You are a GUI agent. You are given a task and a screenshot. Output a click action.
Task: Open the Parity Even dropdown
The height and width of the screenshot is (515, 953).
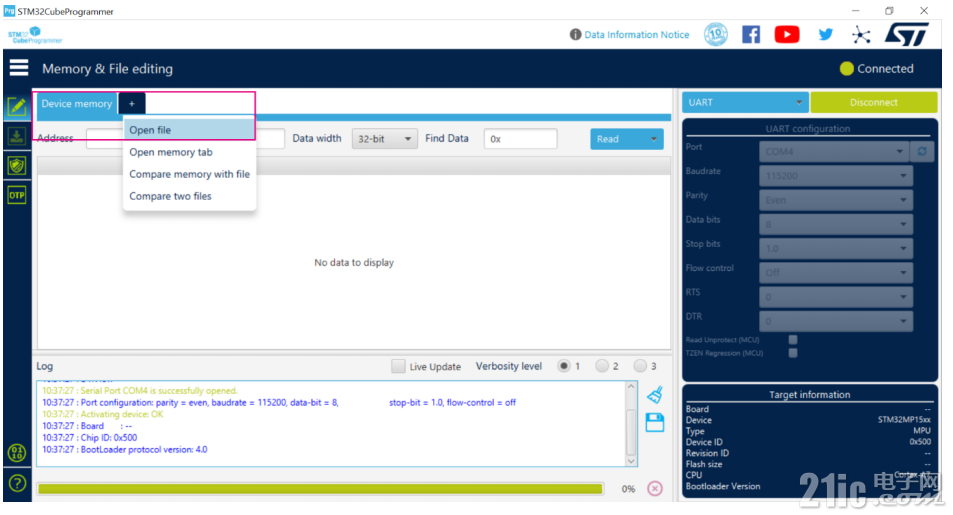tap(836, 200)
